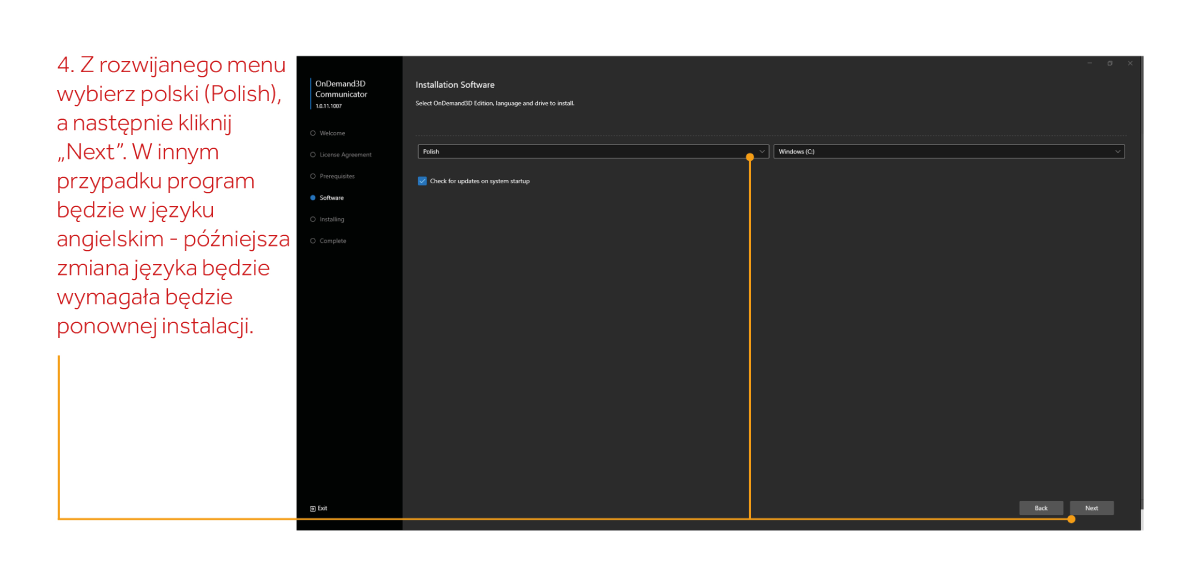Maximize the installer window
The width and height of the screenshot is (1200, 585).
(x=1110, y=63)
